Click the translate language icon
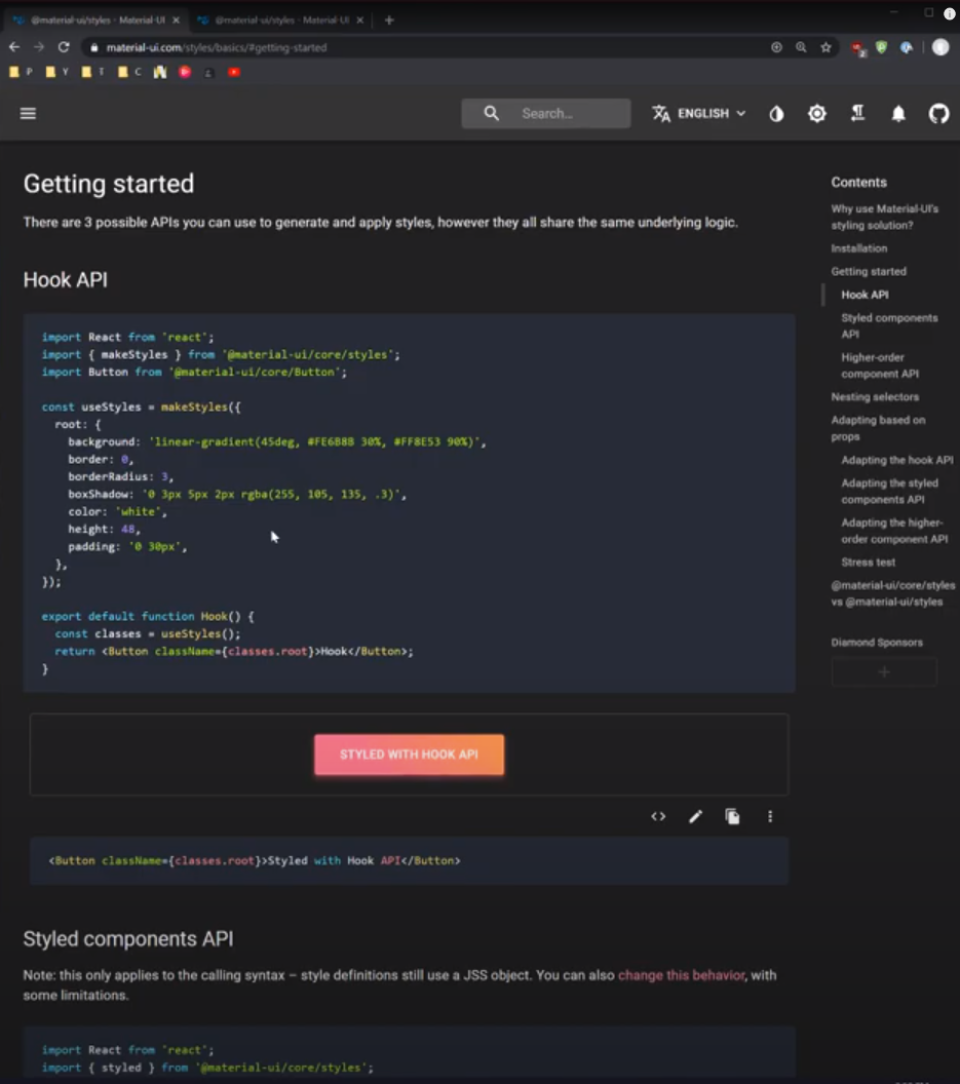Viewport: 960px width, 1084px height. tap(661, 113)
